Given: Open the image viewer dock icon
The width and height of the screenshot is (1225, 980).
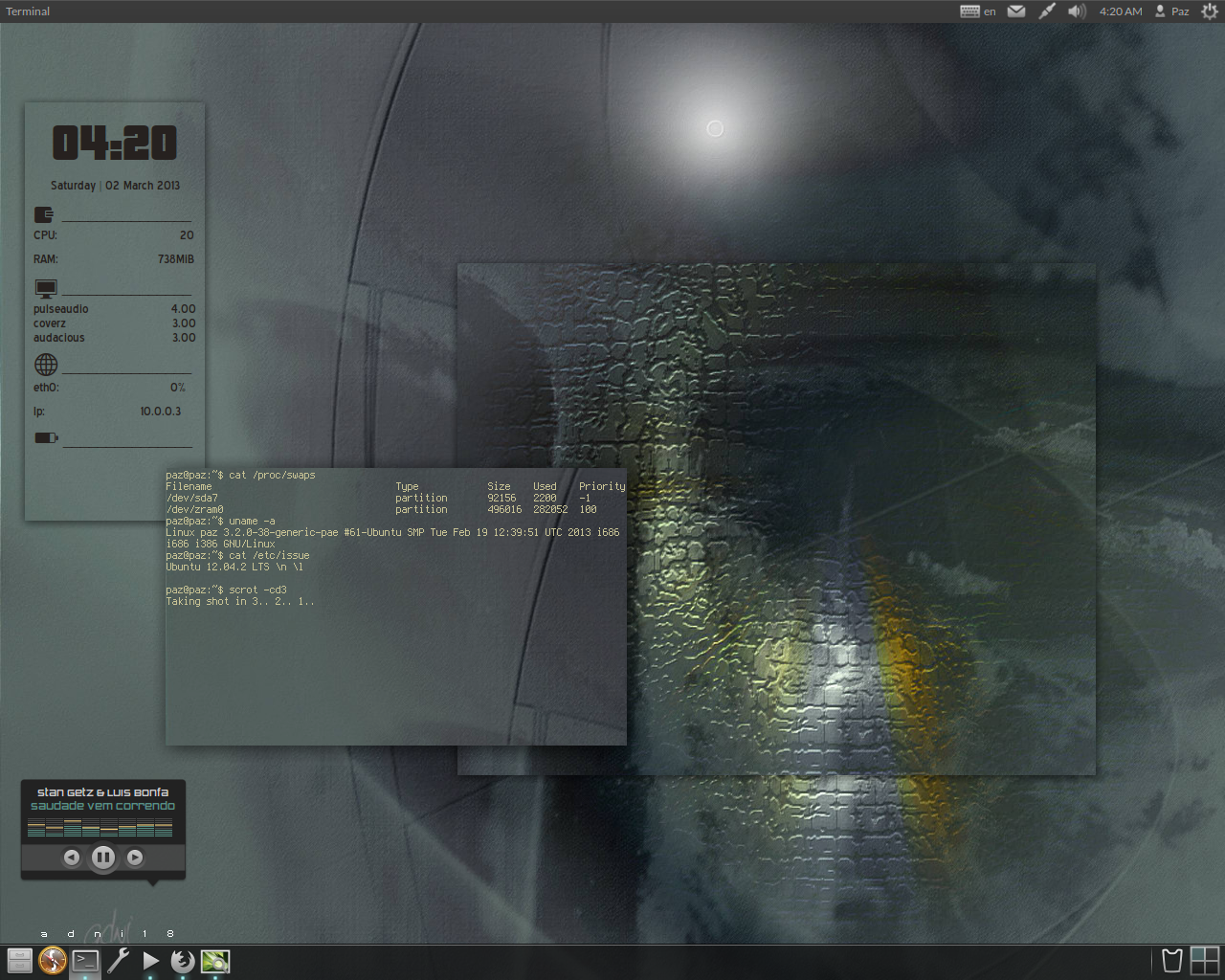Looking at the screenshot, I should (x=215, y=961).
